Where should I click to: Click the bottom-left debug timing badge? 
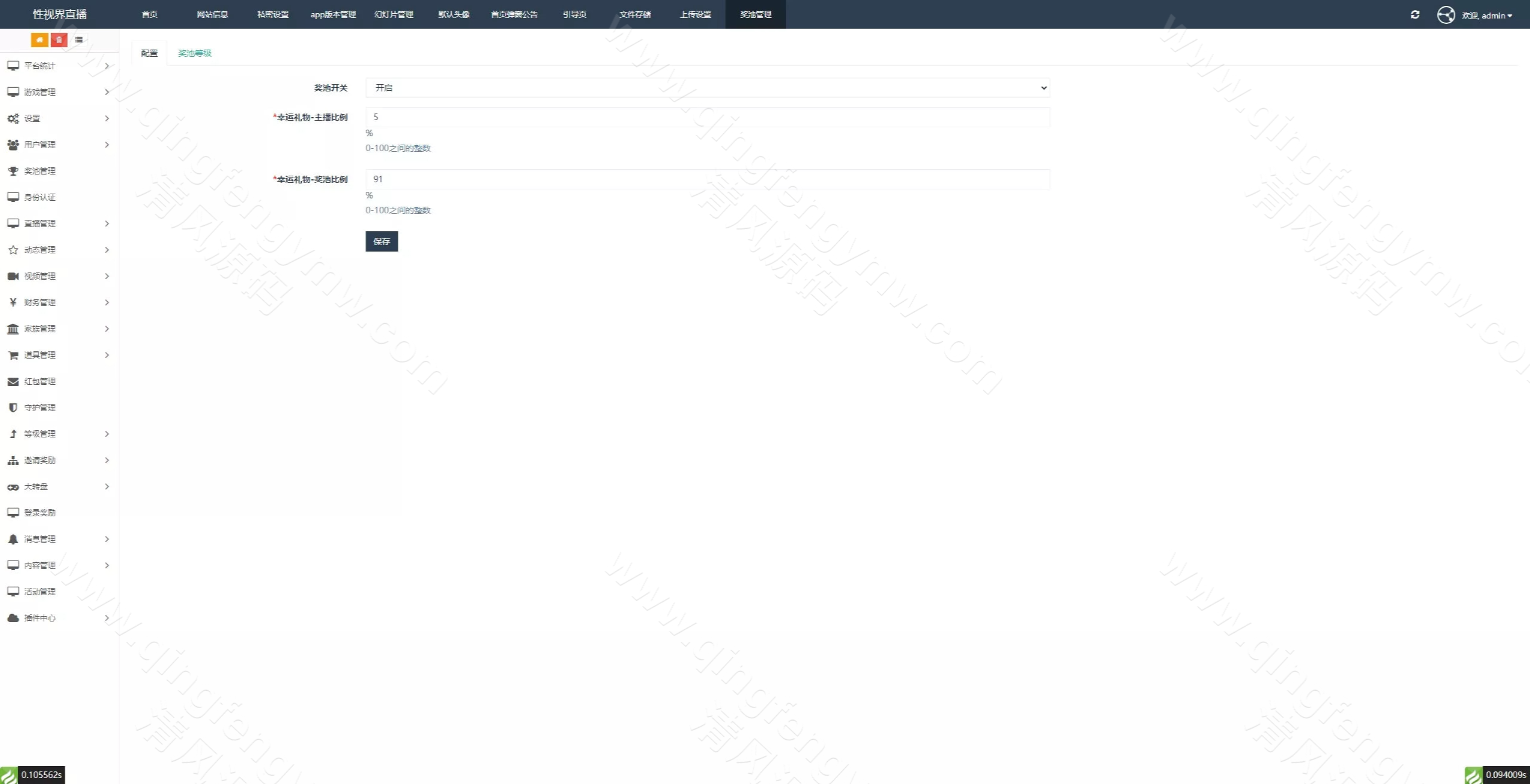[x=32, y=775]
